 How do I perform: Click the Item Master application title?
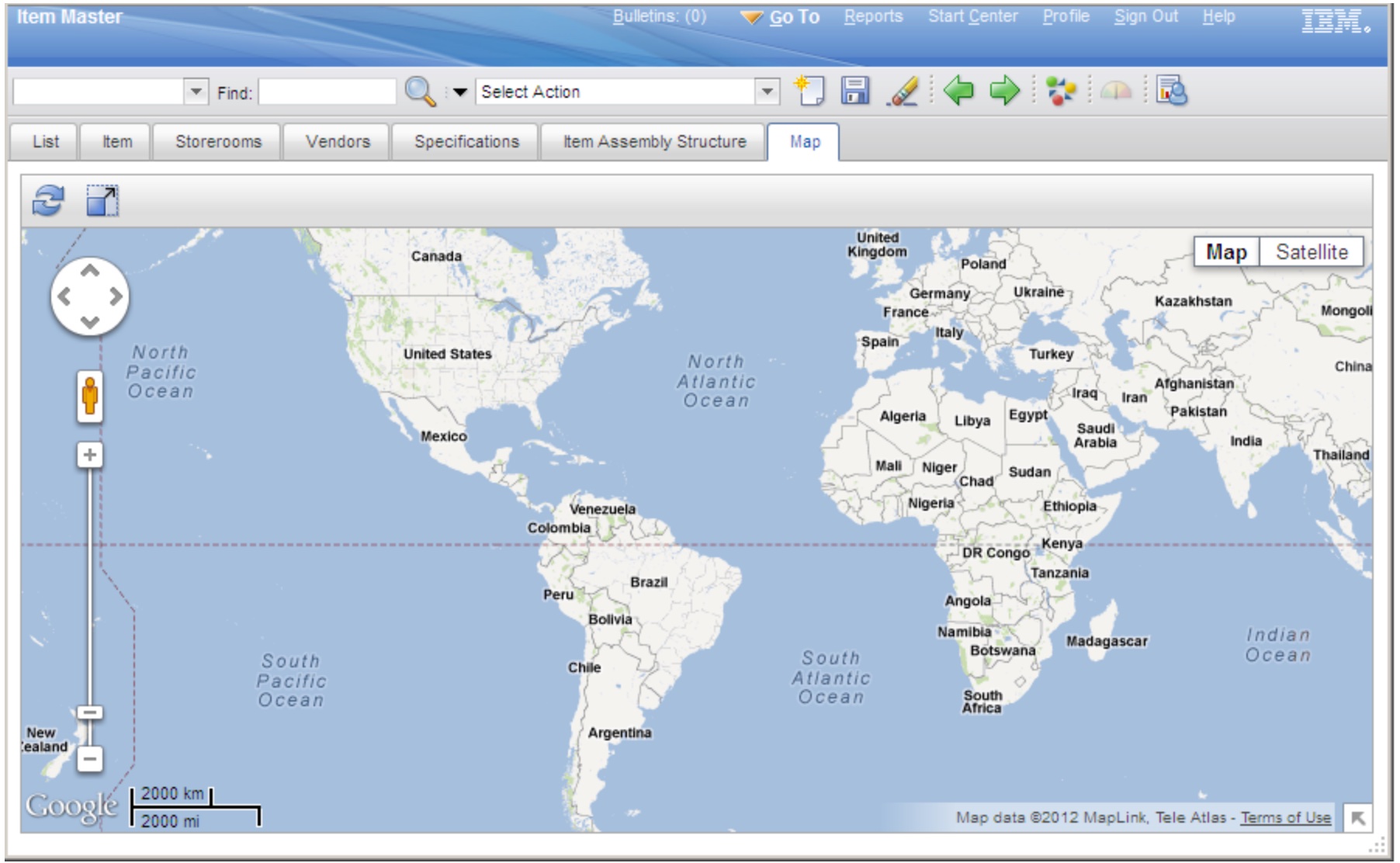(x=69, y=17)
